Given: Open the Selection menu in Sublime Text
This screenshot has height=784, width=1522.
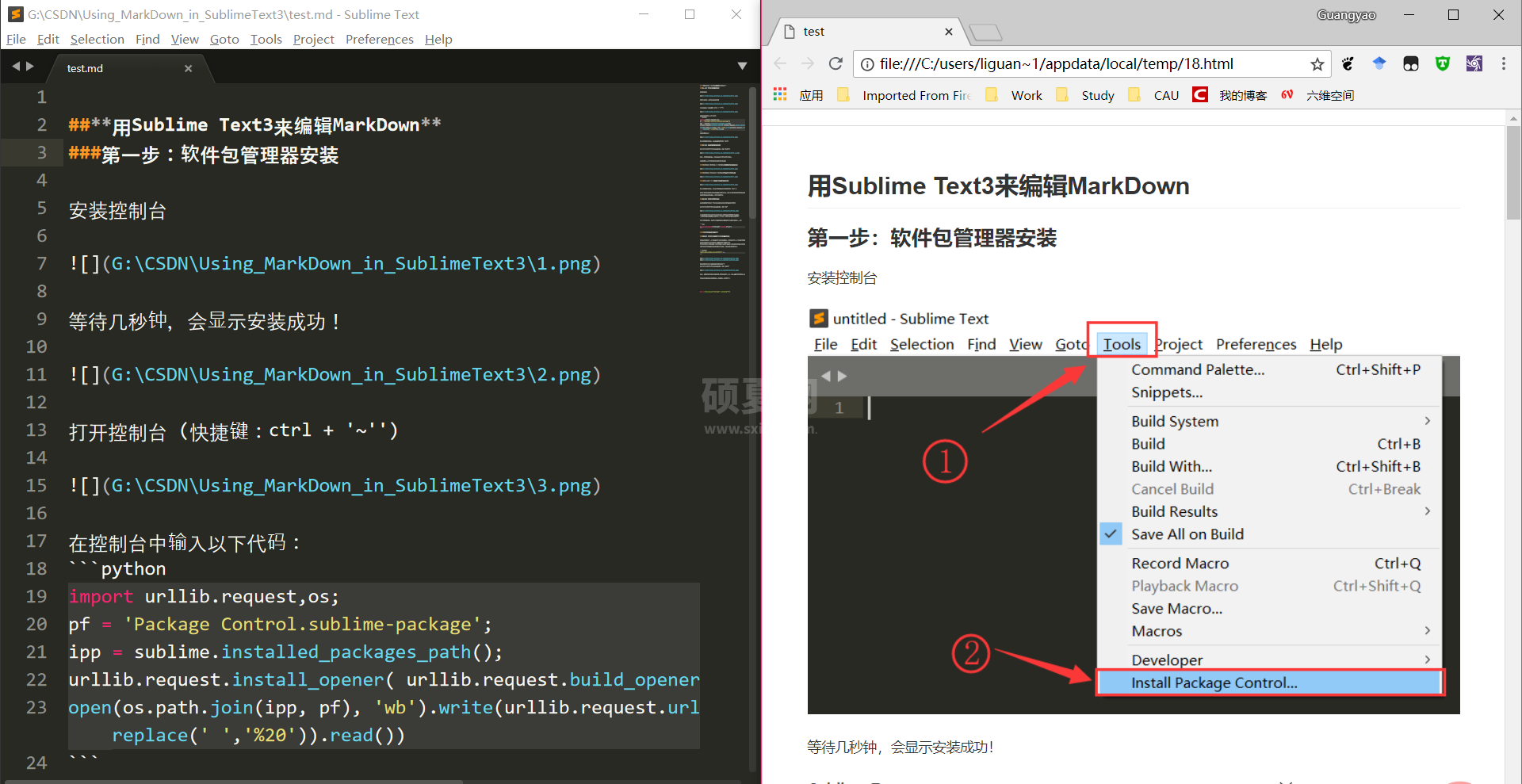Looking at the screenshot, I should [97, 39].
